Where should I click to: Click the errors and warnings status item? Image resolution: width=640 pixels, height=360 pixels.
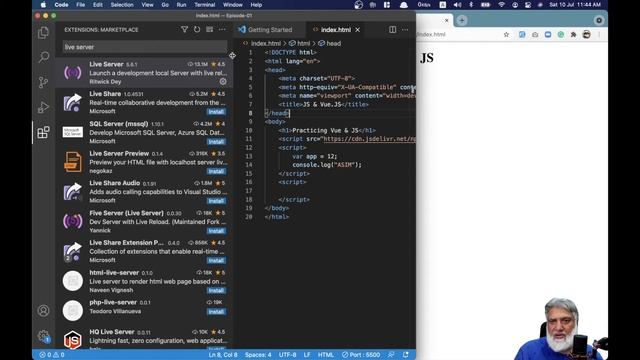point(52,355)
